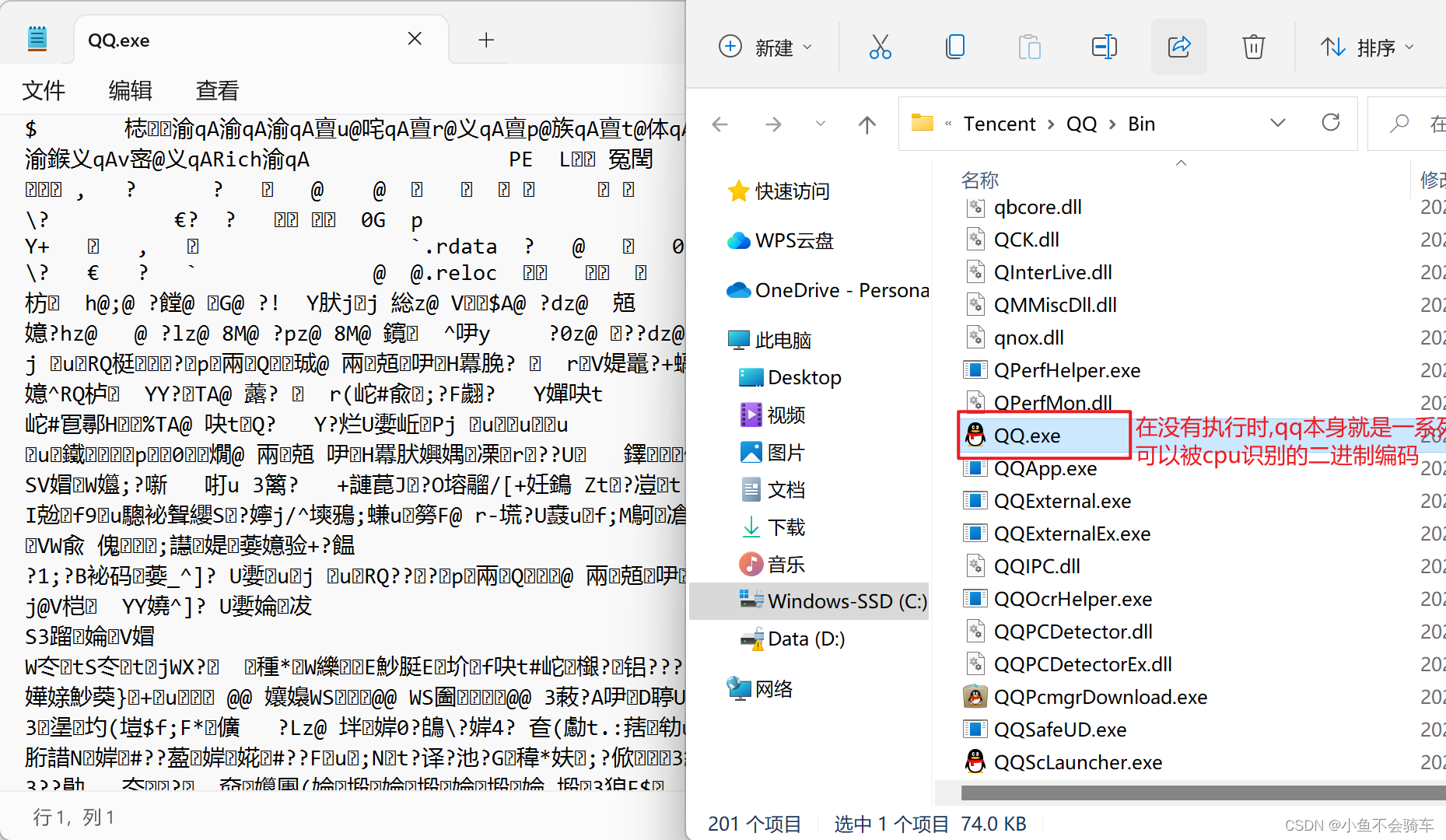Image resolution: width=1446 pixels, height=840 pixels.
Task: Open the 文件 menu in Notepad
Action: pos(44,91)
